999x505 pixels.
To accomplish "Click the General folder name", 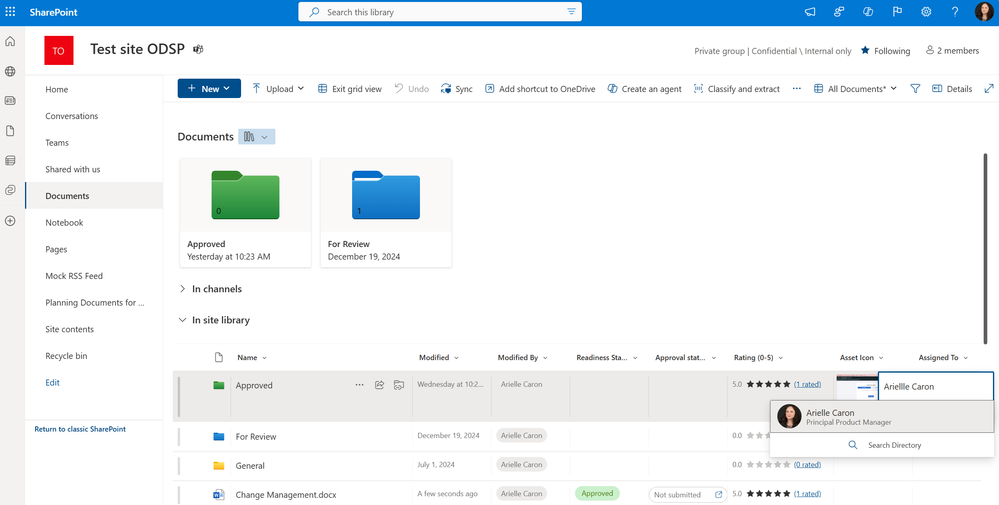I will [x=250, y=466].
